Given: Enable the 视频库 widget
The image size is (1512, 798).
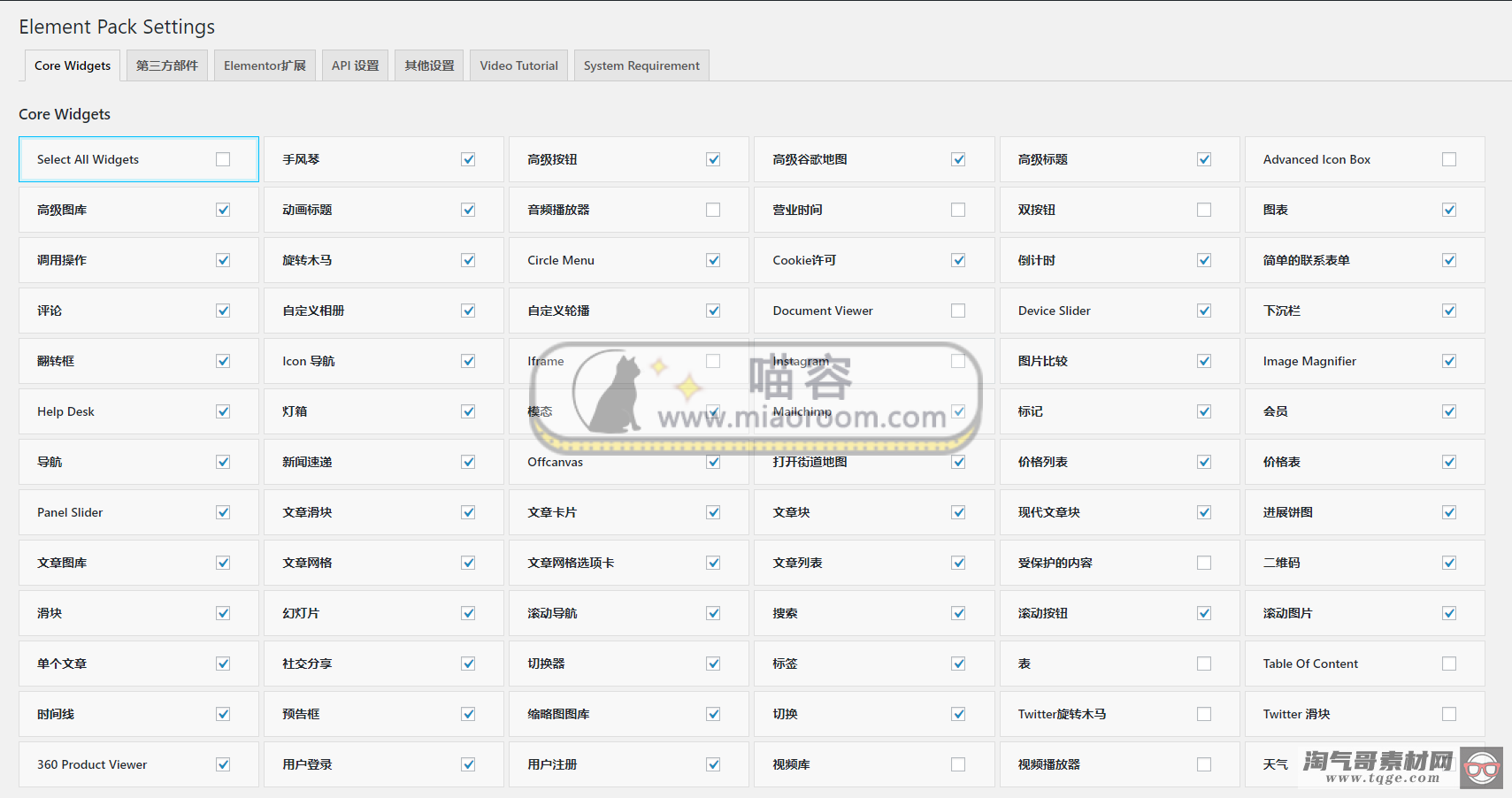Looking at the screenshot, I should coord(958,764).
